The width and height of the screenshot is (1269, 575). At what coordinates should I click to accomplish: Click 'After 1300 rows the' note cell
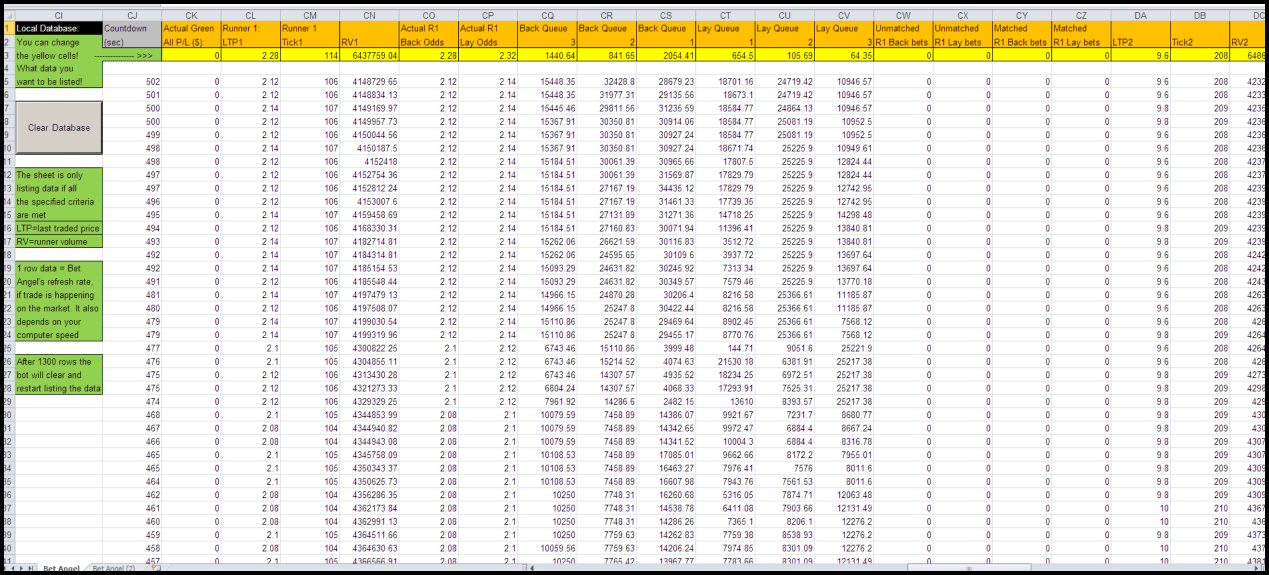[x=59, y=362]
